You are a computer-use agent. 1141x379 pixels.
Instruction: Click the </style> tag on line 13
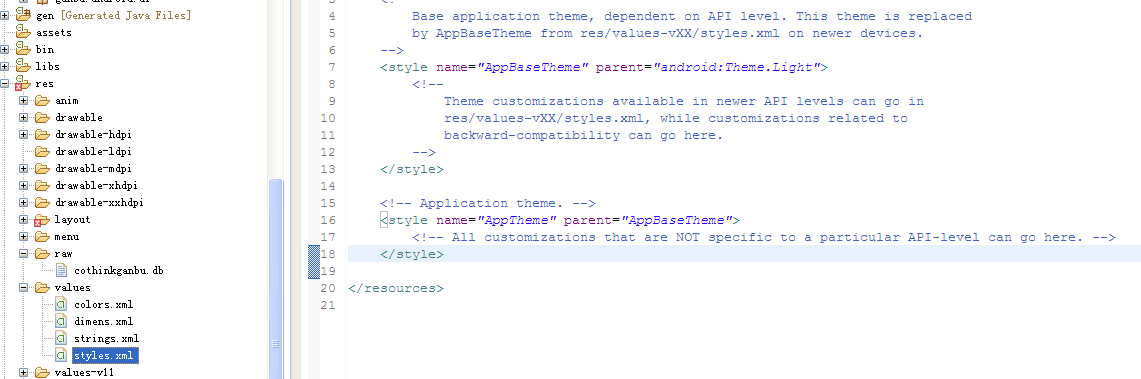(x=412, y=169)
